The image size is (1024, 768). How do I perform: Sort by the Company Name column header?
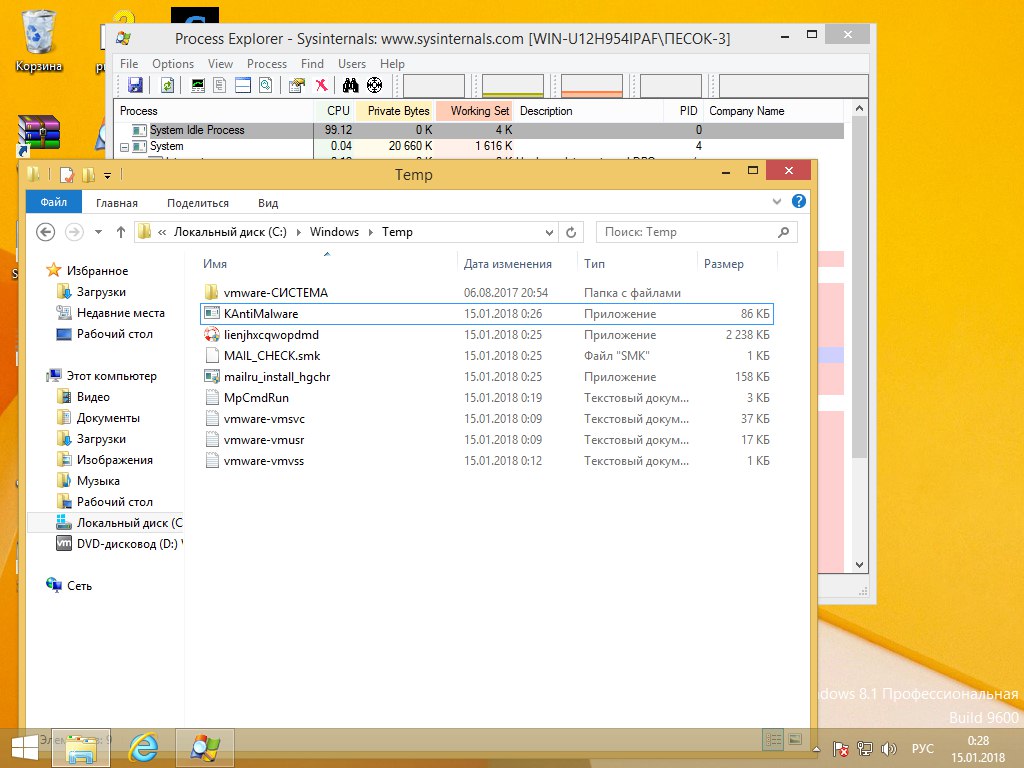click(775, 111)
